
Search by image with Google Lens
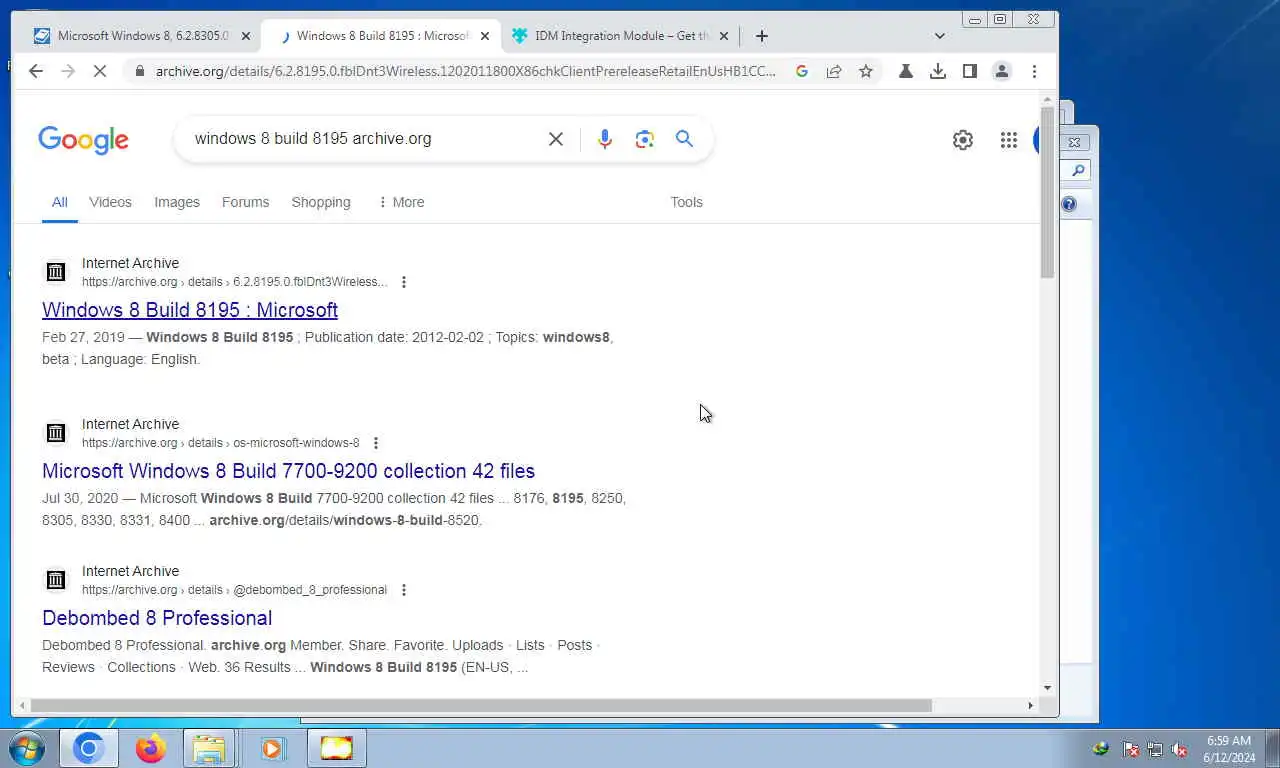(x=645, y=139)
